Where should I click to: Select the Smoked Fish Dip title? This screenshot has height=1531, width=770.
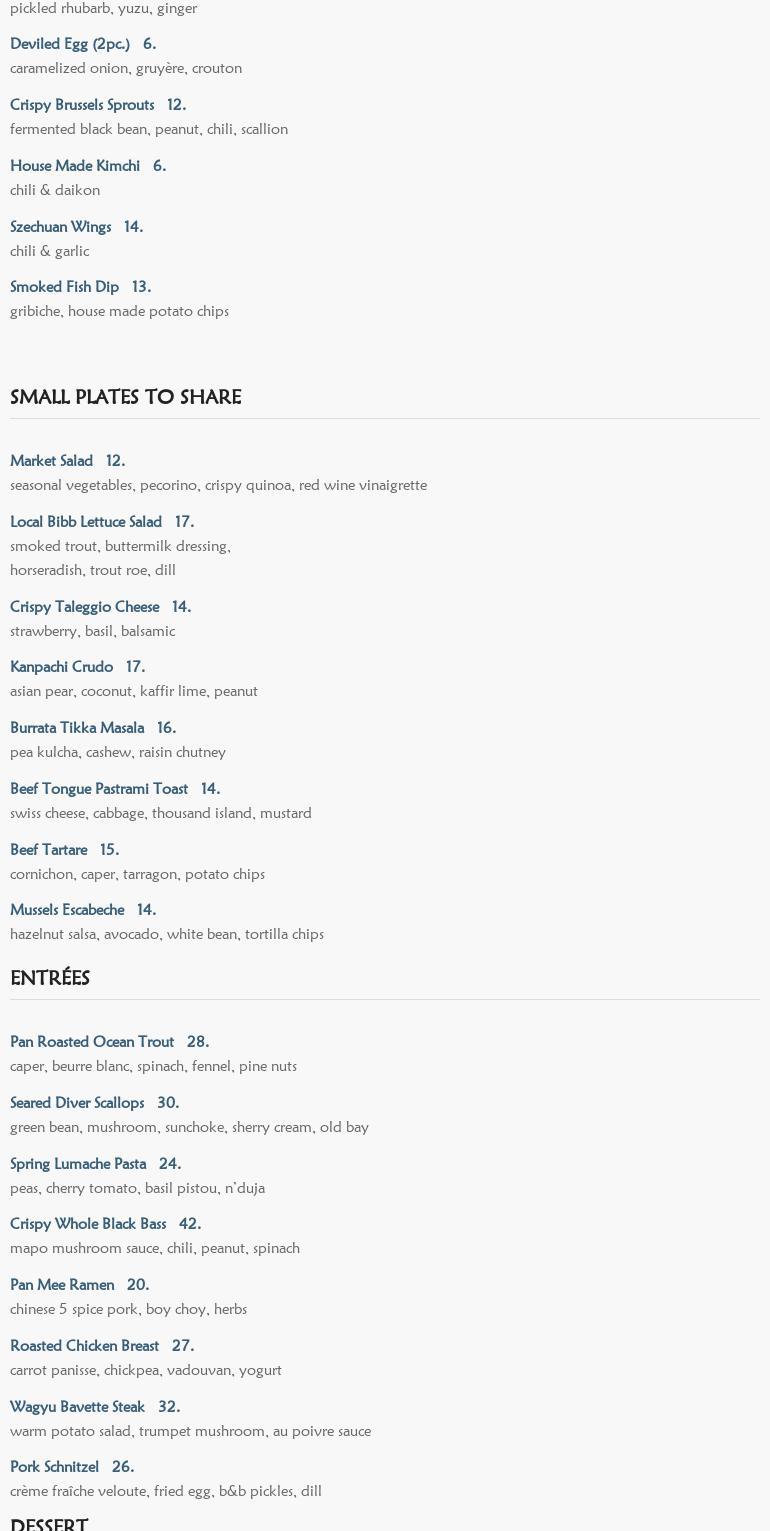pos(64,287)
